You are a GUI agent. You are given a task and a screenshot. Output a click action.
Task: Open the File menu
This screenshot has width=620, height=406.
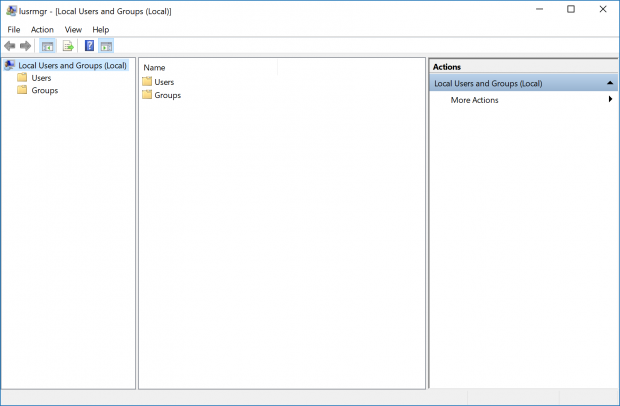tap(14, 30)
